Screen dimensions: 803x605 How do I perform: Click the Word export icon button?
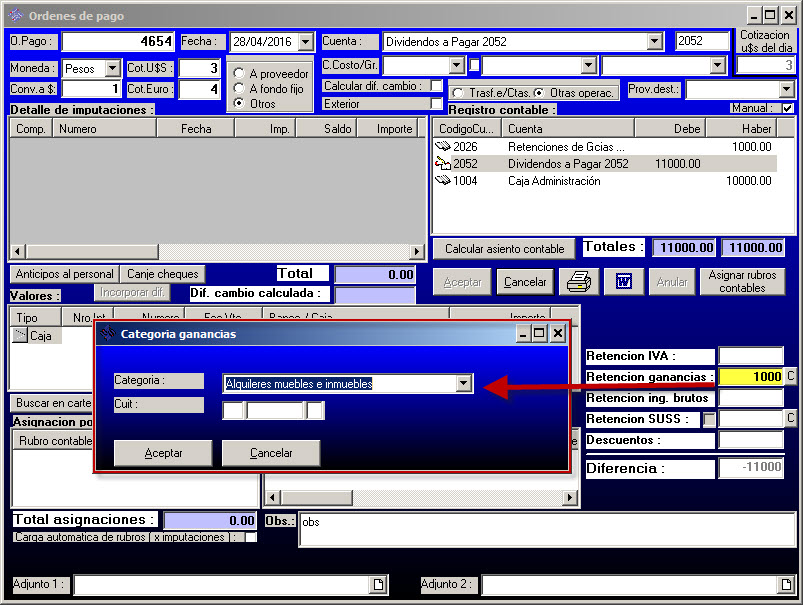click(623, 282)
